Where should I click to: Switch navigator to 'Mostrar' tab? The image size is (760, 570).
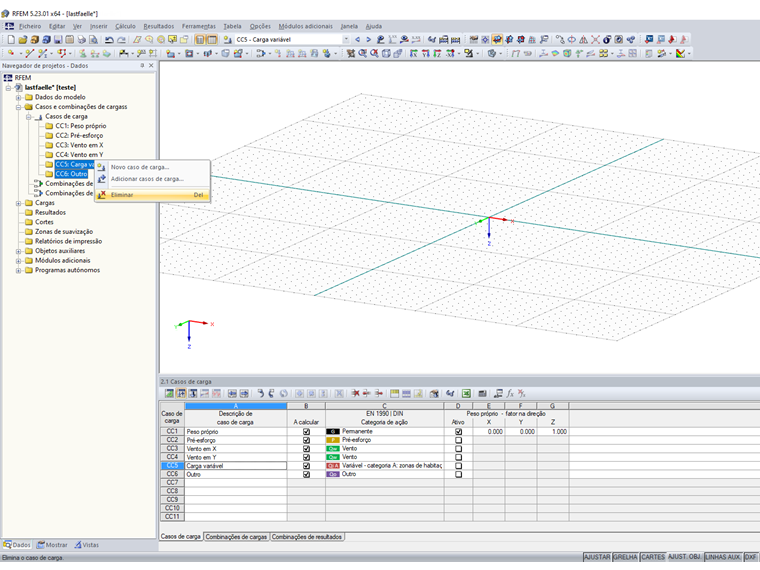[52, 545]
